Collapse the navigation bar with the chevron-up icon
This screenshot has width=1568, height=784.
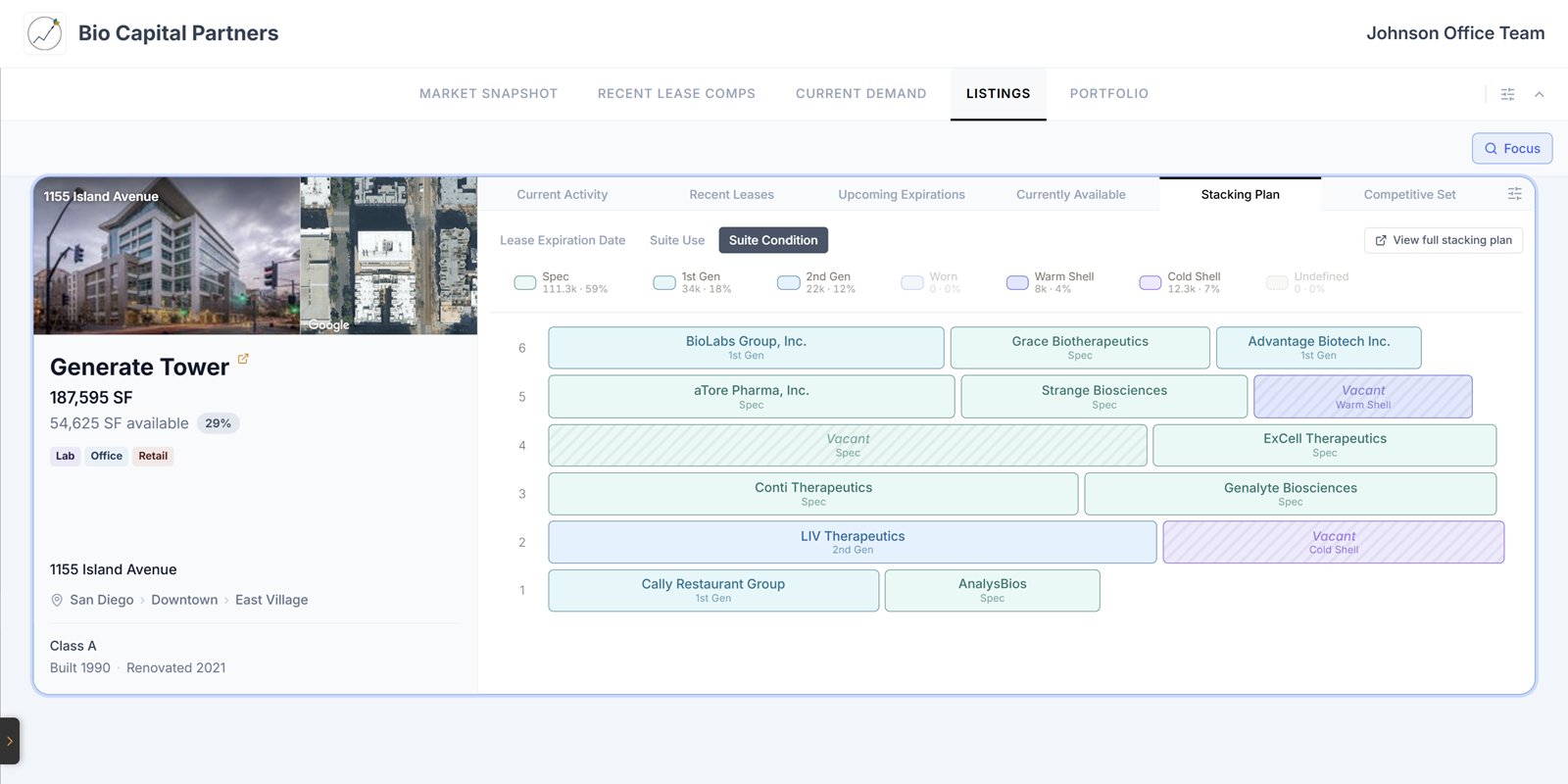(x=1540, y=94)
